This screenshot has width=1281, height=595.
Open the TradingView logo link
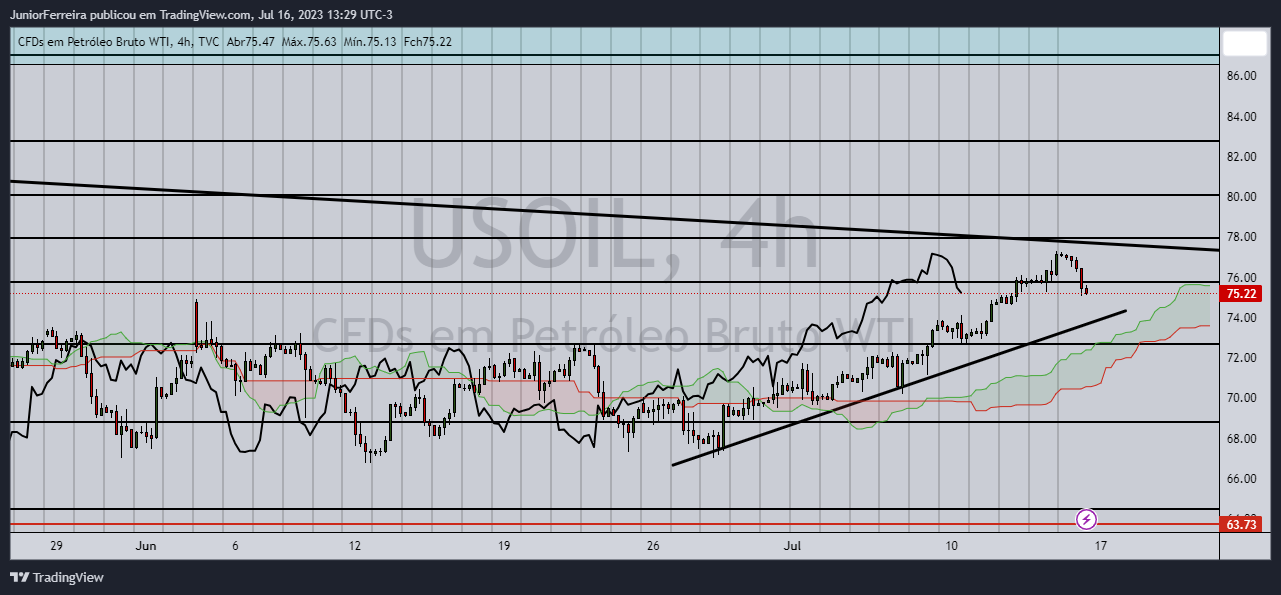click(57, 577)
